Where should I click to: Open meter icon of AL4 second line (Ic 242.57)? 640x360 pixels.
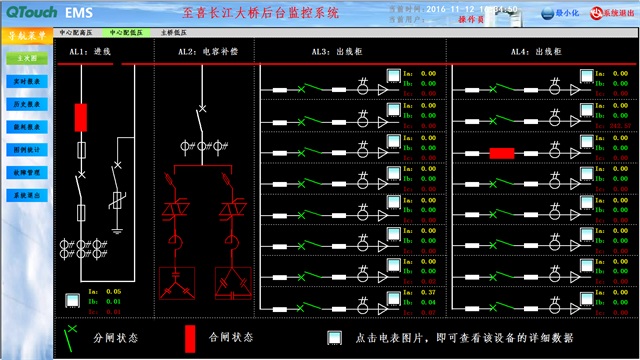click(x=587, y=109)
